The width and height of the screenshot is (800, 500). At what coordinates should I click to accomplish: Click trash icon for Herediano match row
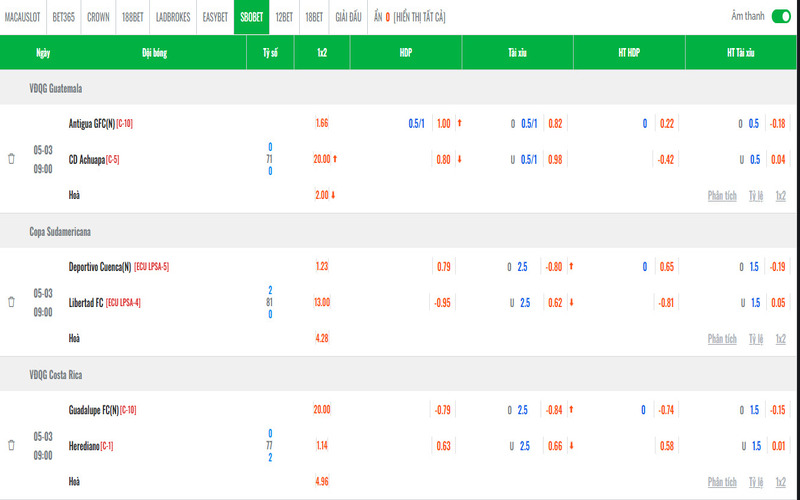coord(11,445)
